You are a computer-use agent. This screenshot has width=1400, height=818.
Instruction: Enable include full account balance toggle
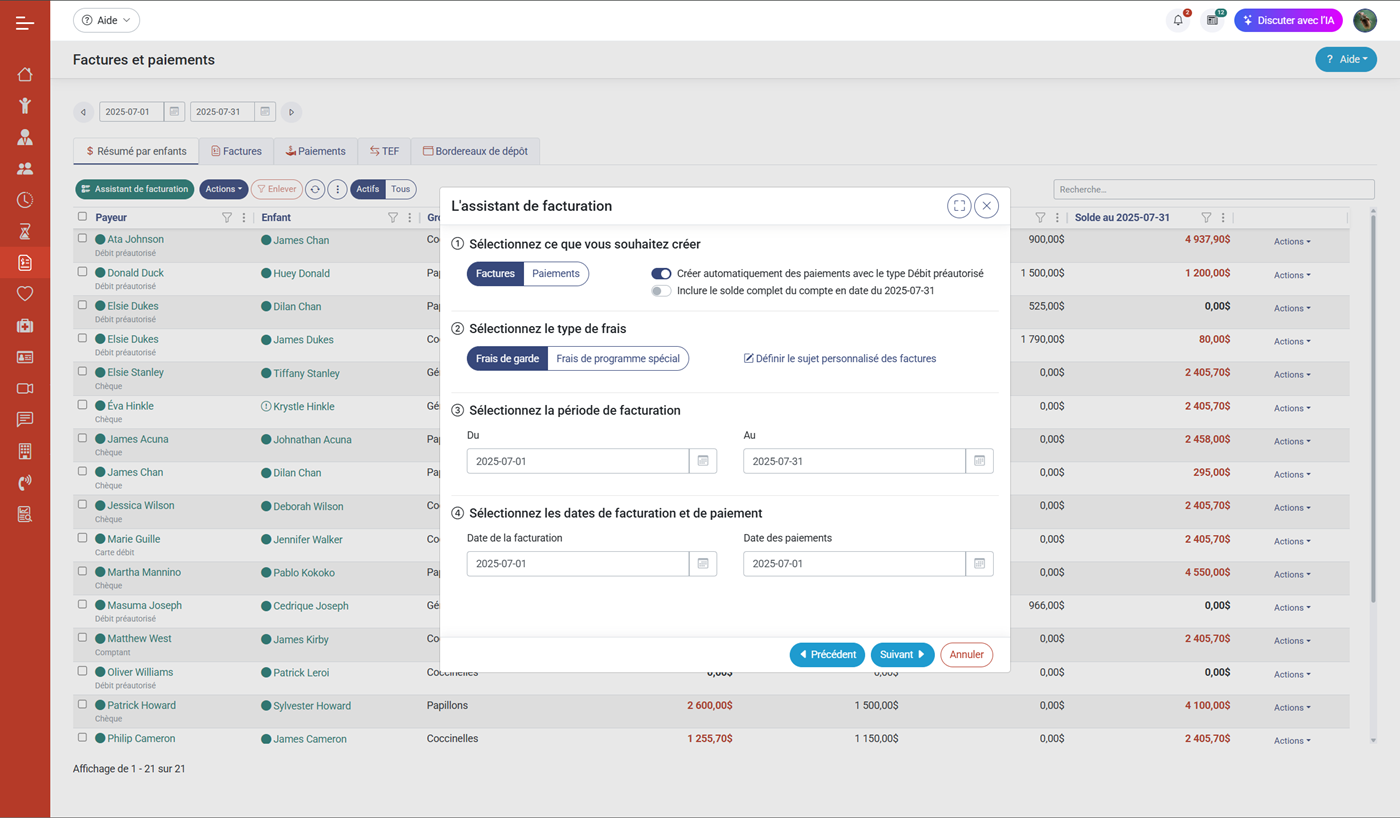coord(661,291)
